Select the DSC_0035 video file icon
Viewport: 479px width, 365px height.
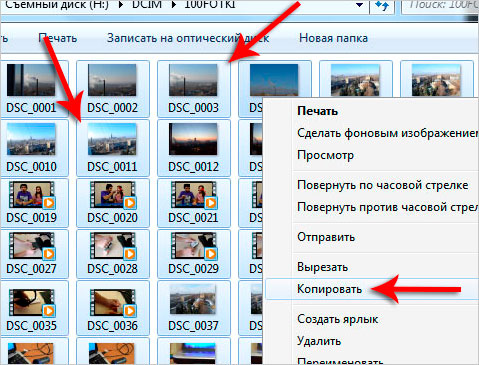pyautogui.click(x=32, y=303)
